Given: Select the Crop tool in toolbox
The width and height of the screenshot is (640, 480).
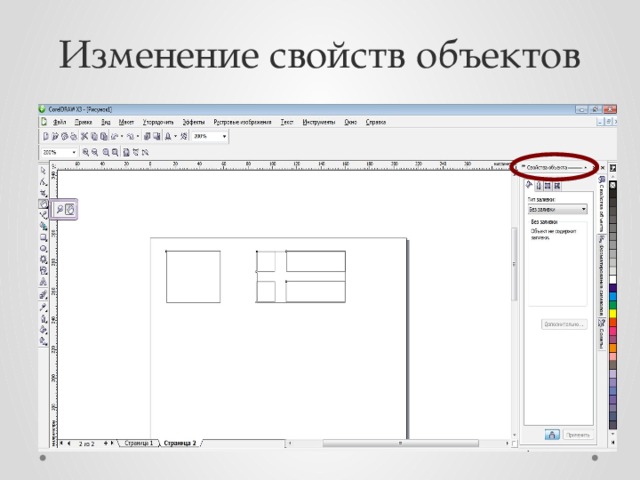Looking at the screenshot, I should pos(43,193).
